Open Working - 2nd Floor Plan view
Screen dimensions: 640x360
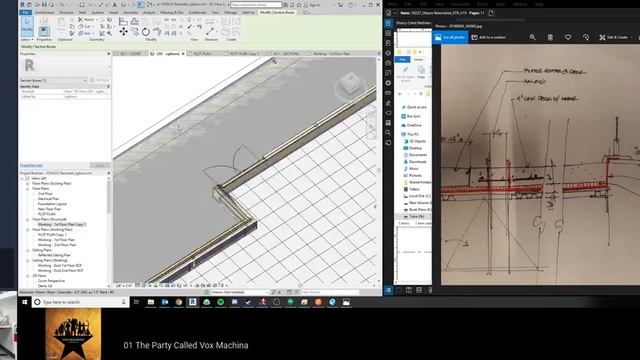(x=57, y=245)
